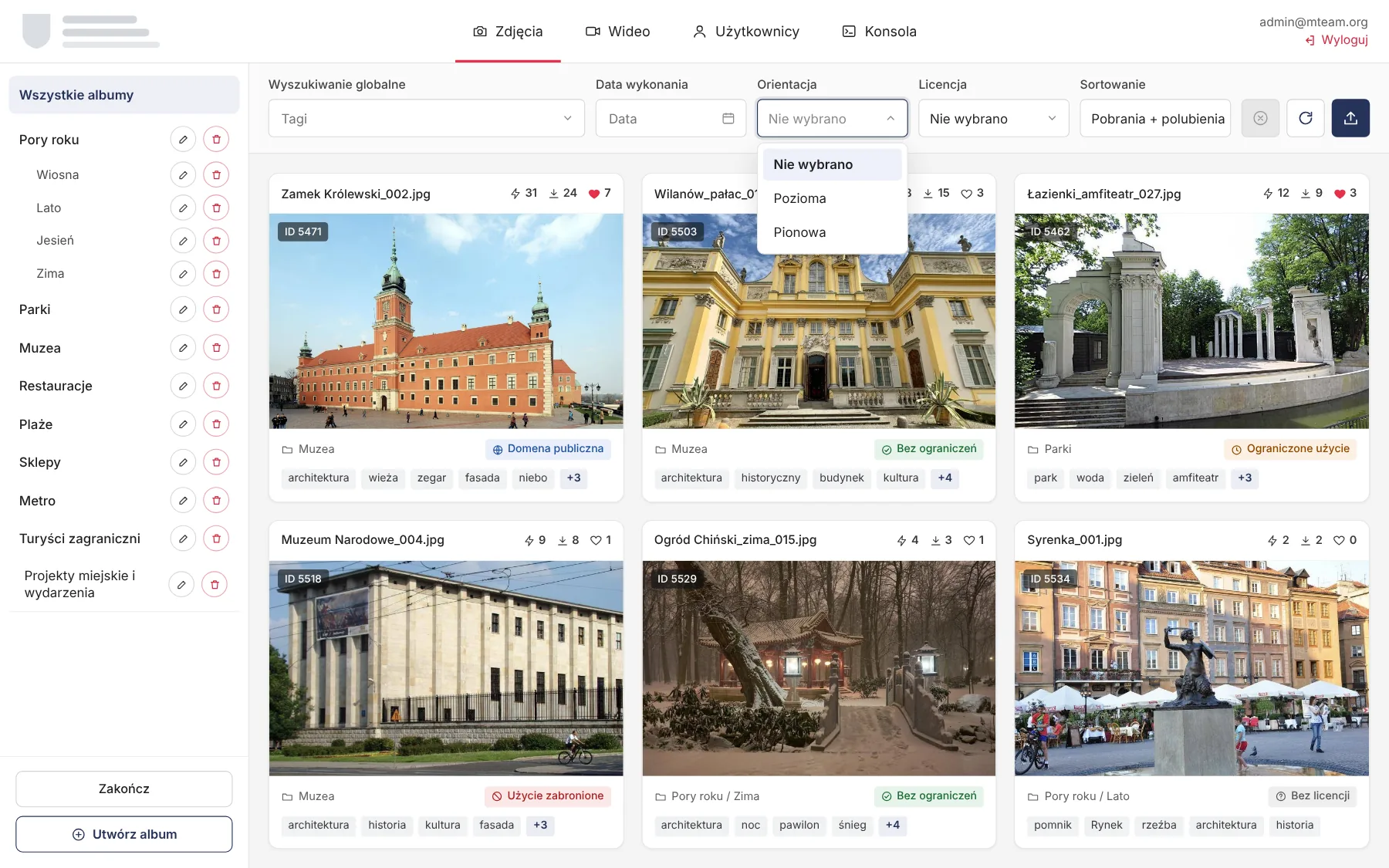Edit the Metro album
The image size is (1389, 868).
(183, 501)
